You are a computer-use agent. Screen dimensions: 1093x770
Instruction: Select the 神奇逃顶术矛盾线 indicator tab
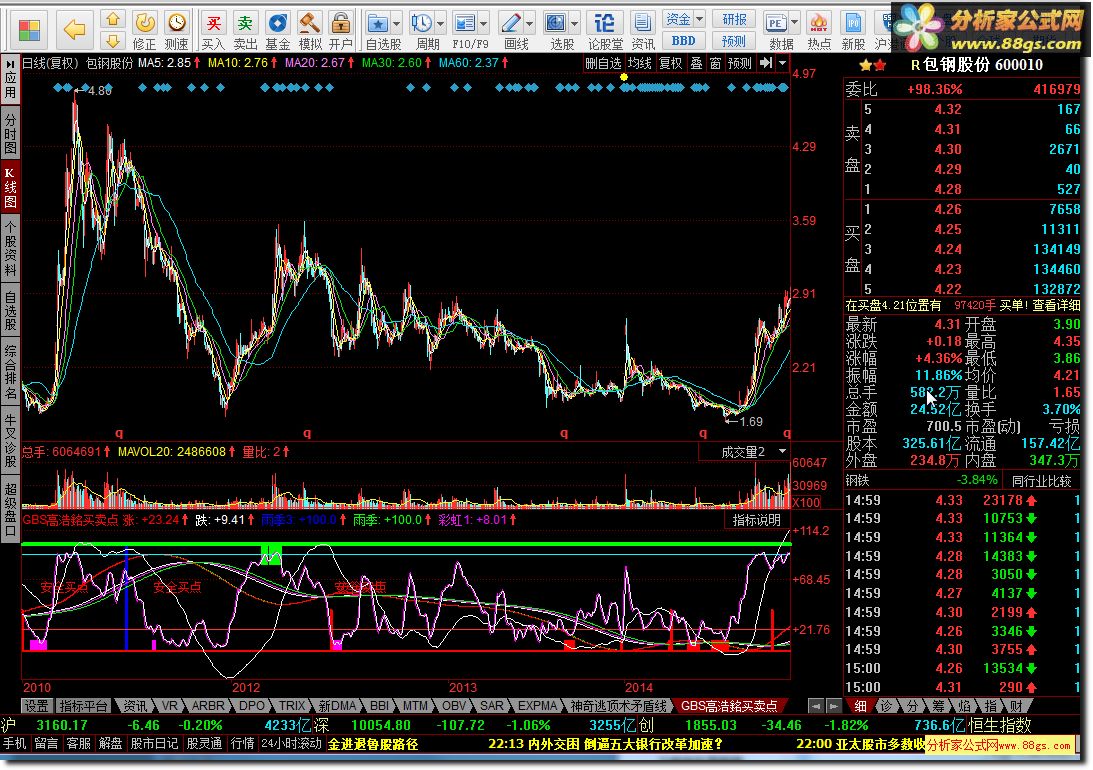click(618, 706)
